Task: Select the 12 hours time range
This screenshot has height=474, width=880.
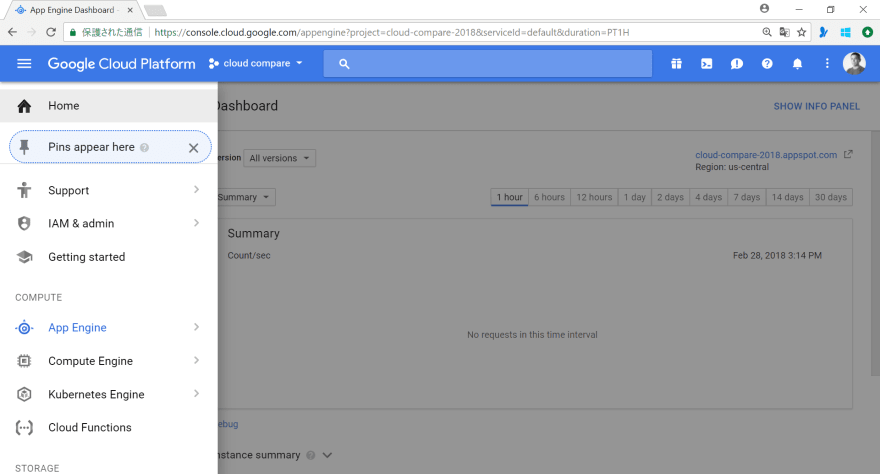Action: [x=594, y=197]
